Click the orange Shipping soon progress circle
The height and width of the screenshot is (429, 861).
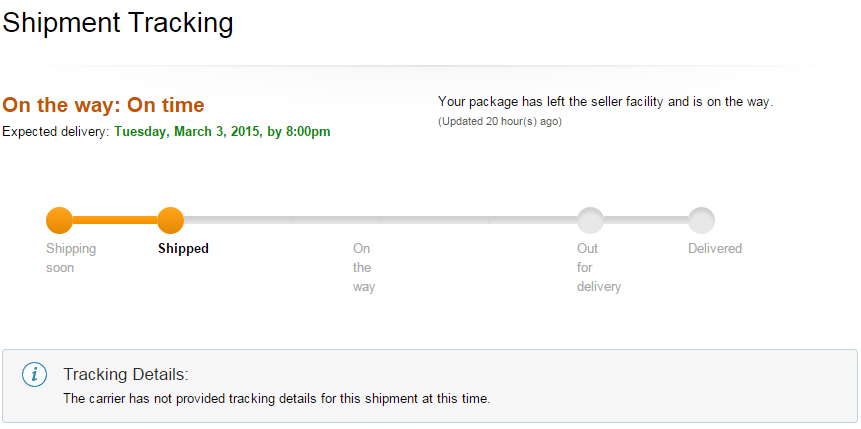pyautogui.click(x=59, y=221)
